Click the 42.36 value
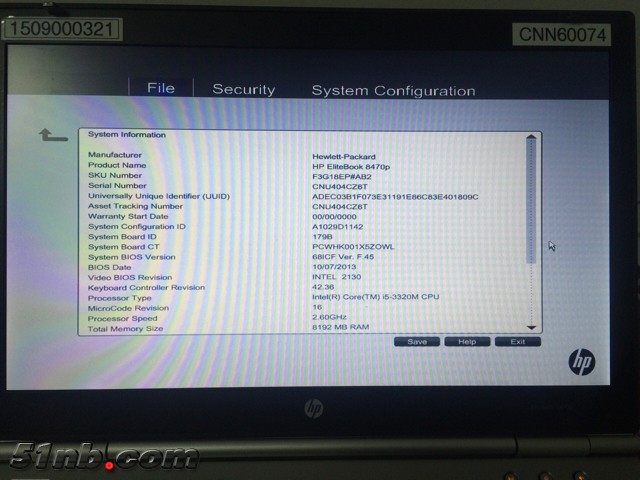640x480 pixels. [x=323, y=287]
